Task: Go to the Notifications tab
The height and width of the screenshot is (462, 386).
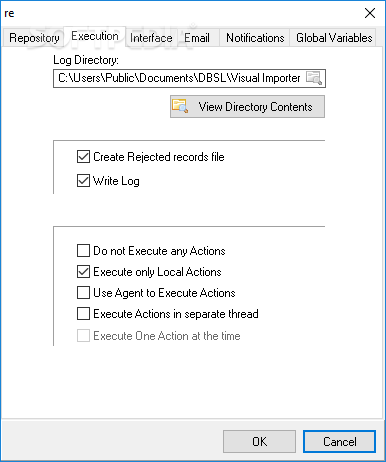Action: tap(255, 38)
